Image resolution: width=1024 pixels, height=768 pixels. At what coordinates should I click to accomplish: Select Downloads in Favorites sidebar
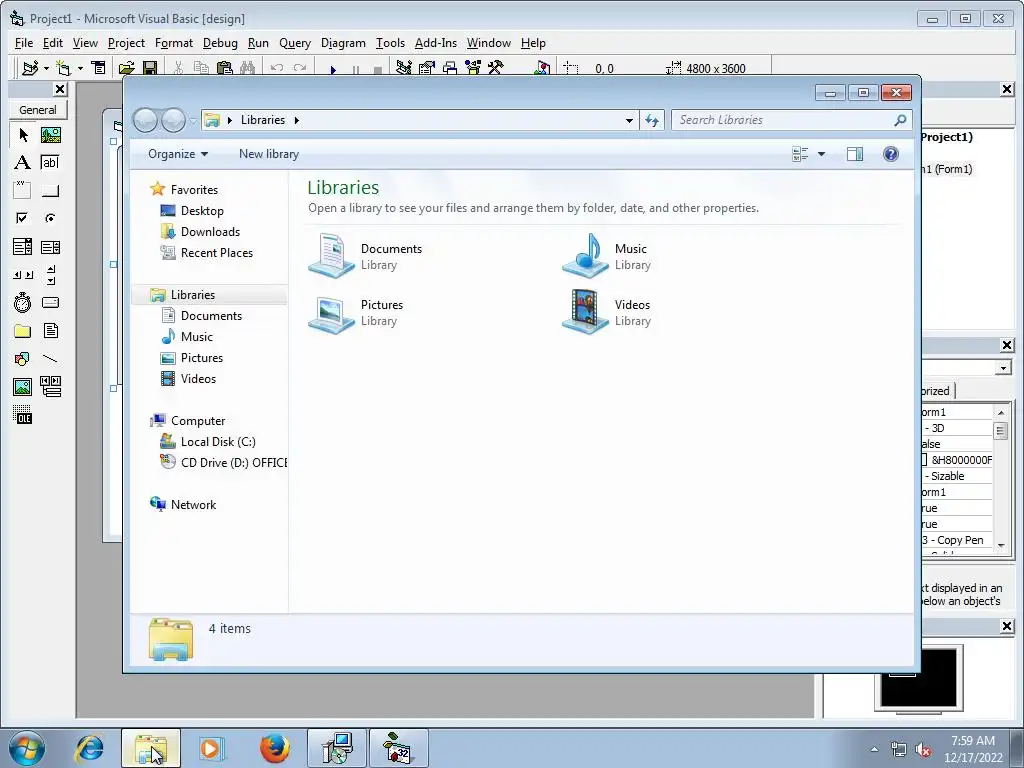coord(210,232)
